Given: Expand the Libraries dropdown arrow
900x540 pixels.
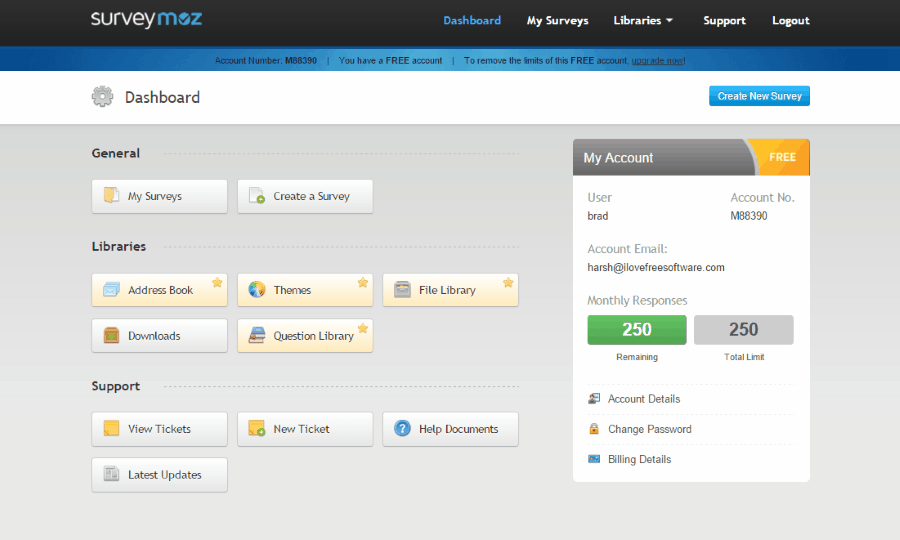Looking at the screenshot, I should pyautogui.click(x=669, y=21).
